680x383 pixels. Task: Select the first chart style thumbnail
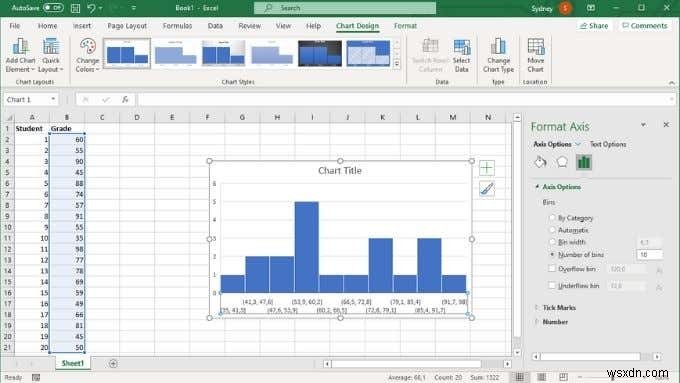[127, 53]
